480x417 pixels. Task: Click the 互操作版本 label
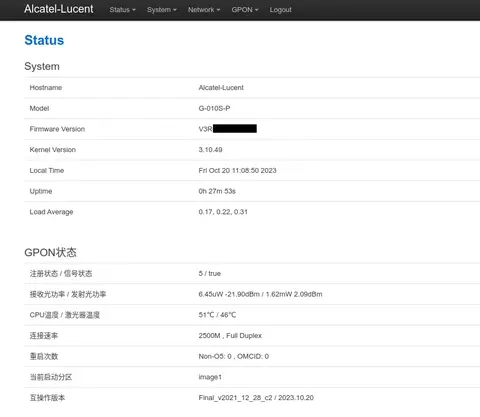tap(47, 397)
